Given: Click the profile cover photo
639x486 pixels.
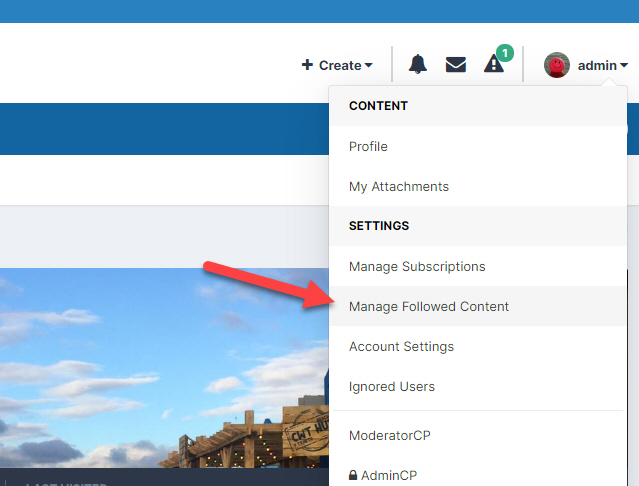Looking at the screenshot, I should click(164, 367).
